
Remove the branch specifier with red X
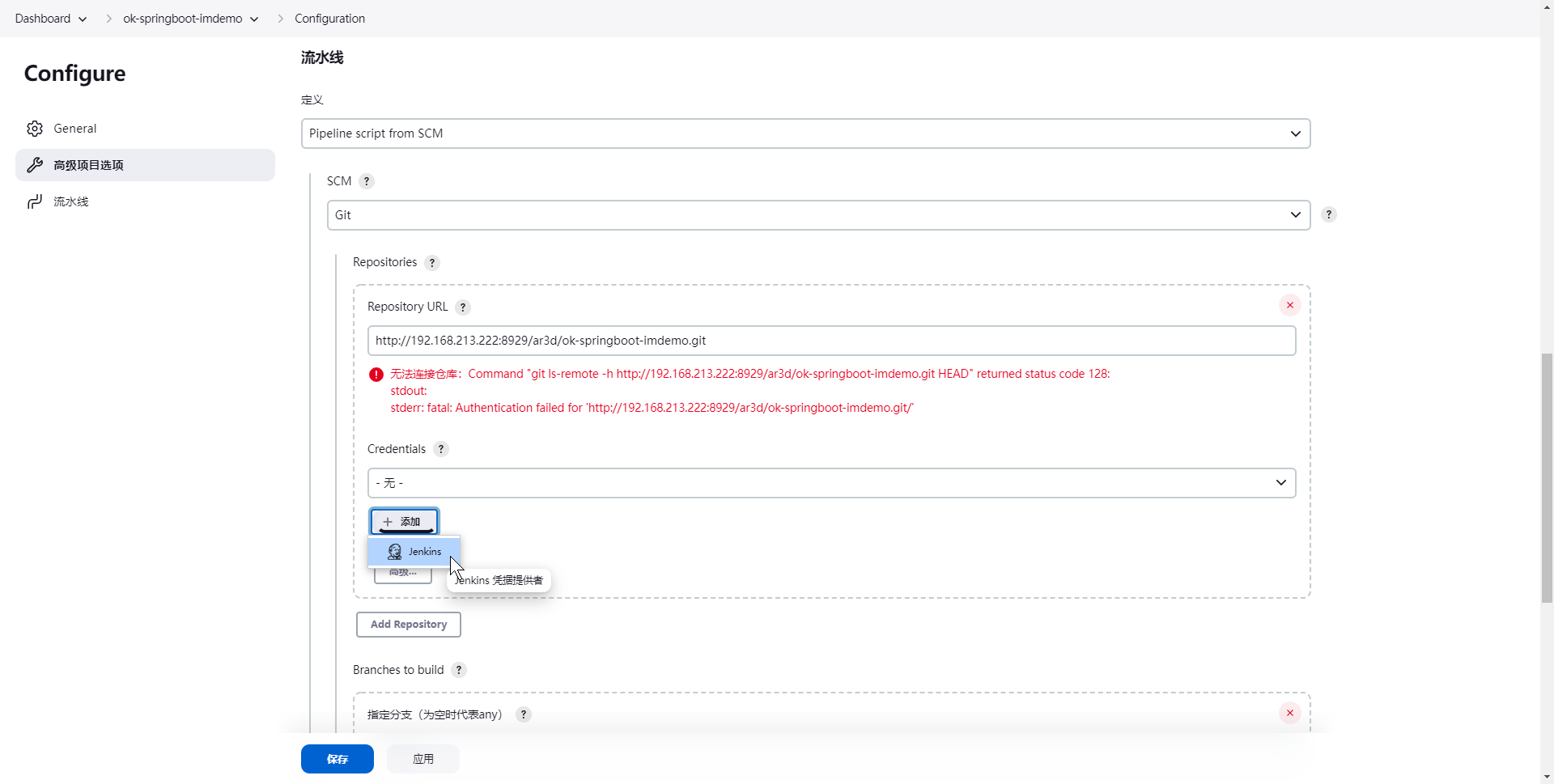pyautogui.click(x=1289, y=713)
